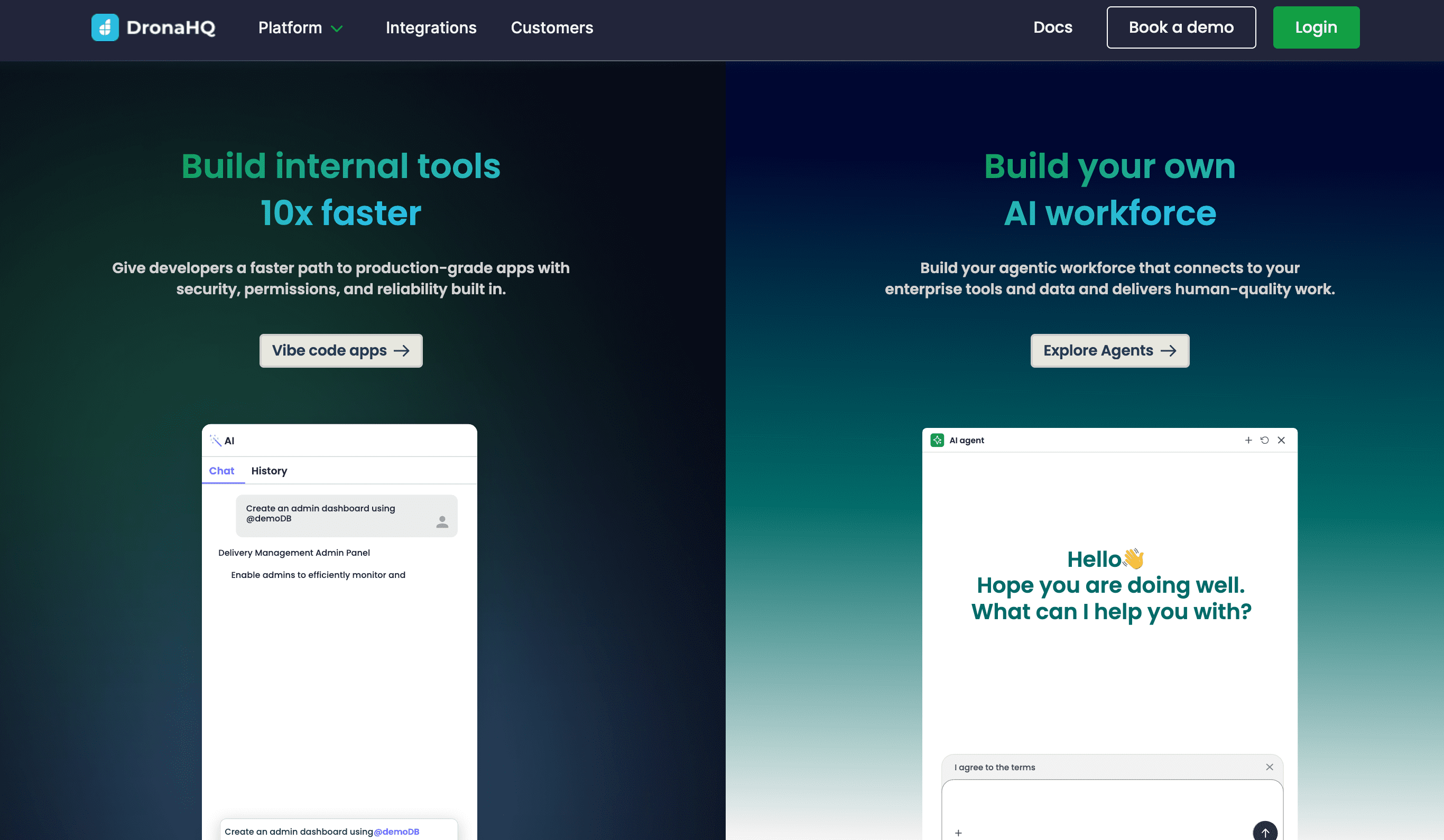Click the DronaHQ logo icon
The width and height of the screenshot is (1444, 840).
(x=105, y=27)
